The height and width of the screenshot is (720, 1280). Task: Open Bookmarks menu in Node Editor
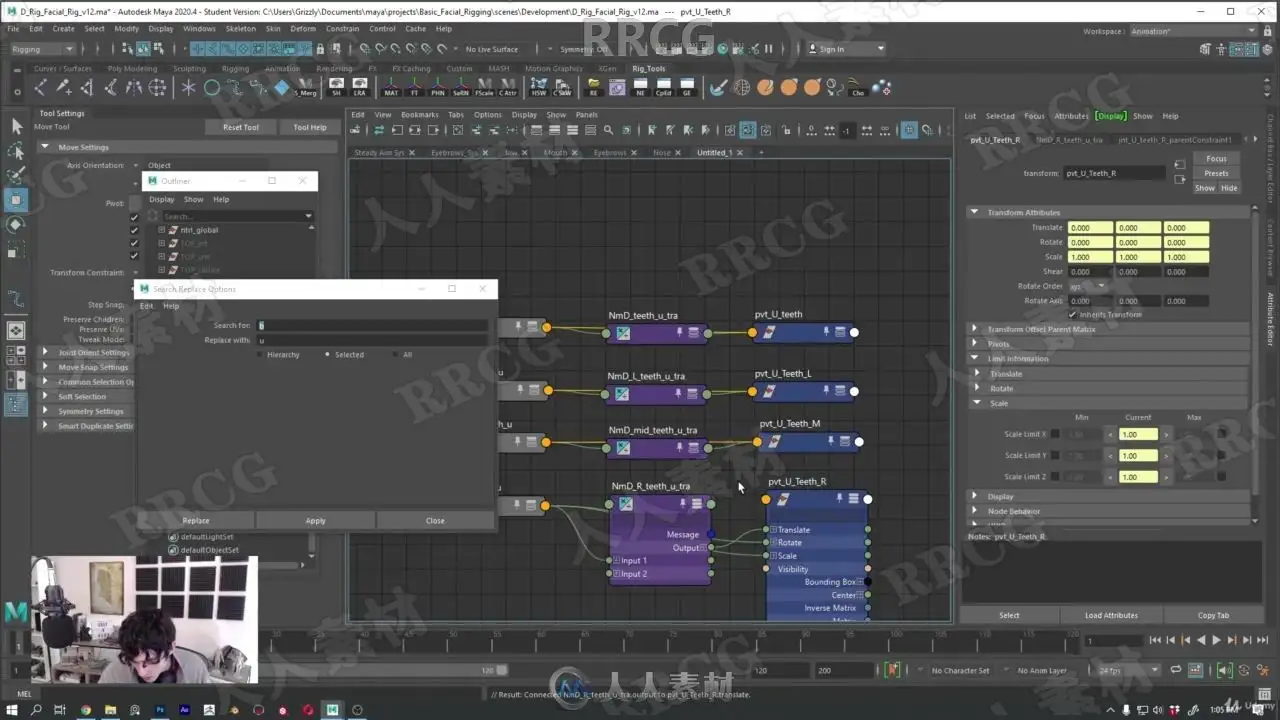click(x=420, y=115)
